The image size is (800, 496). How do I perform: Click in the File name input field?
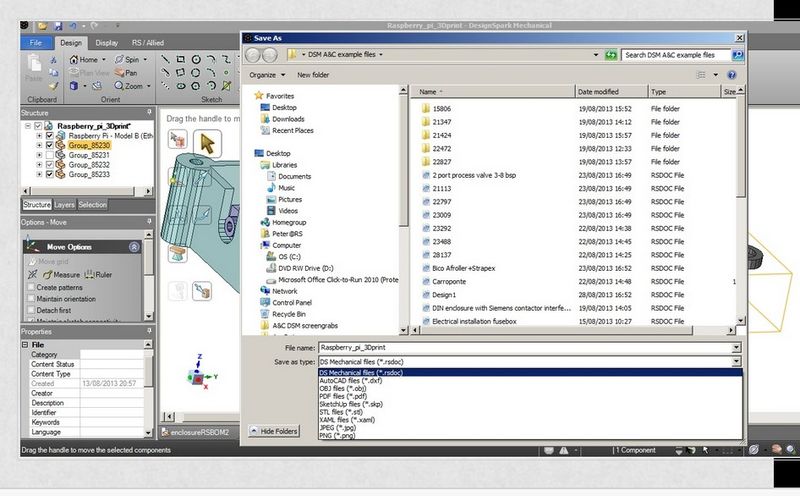(x=525, y=348)
